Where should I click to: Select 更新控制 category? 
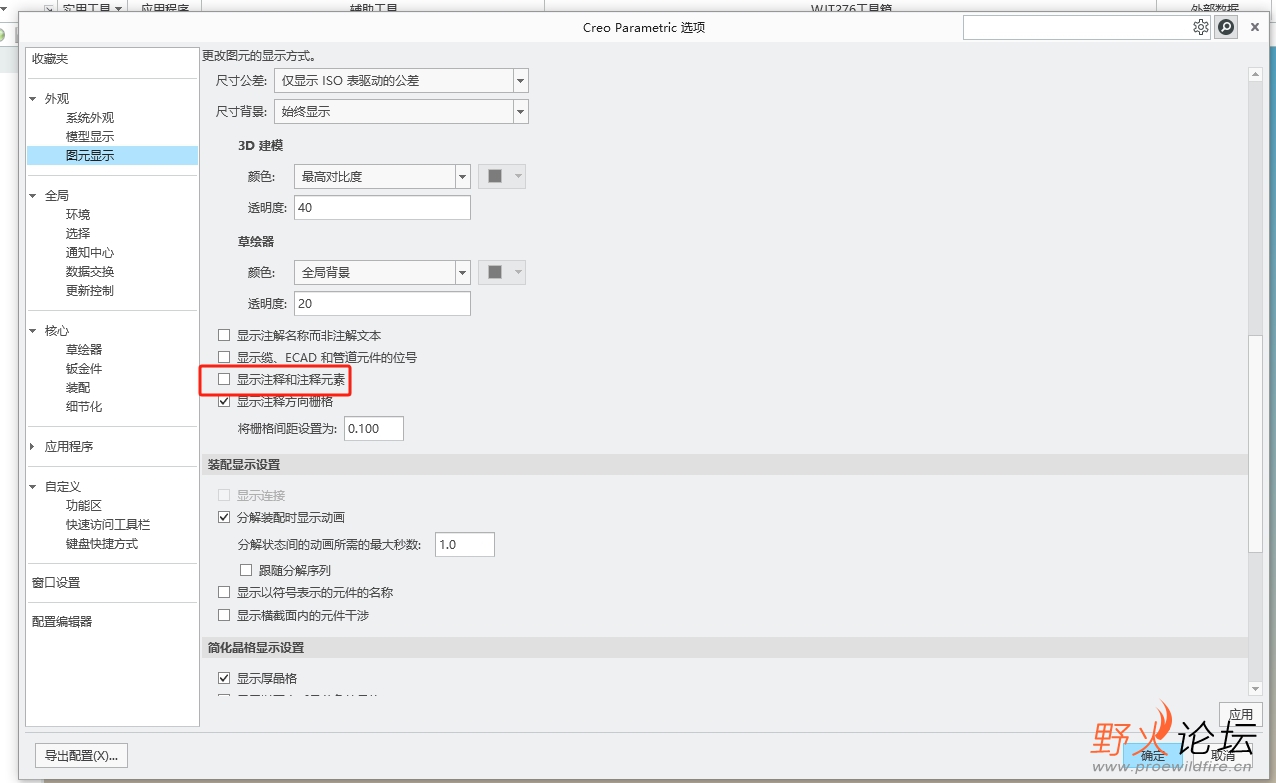[x=90, y=291]
